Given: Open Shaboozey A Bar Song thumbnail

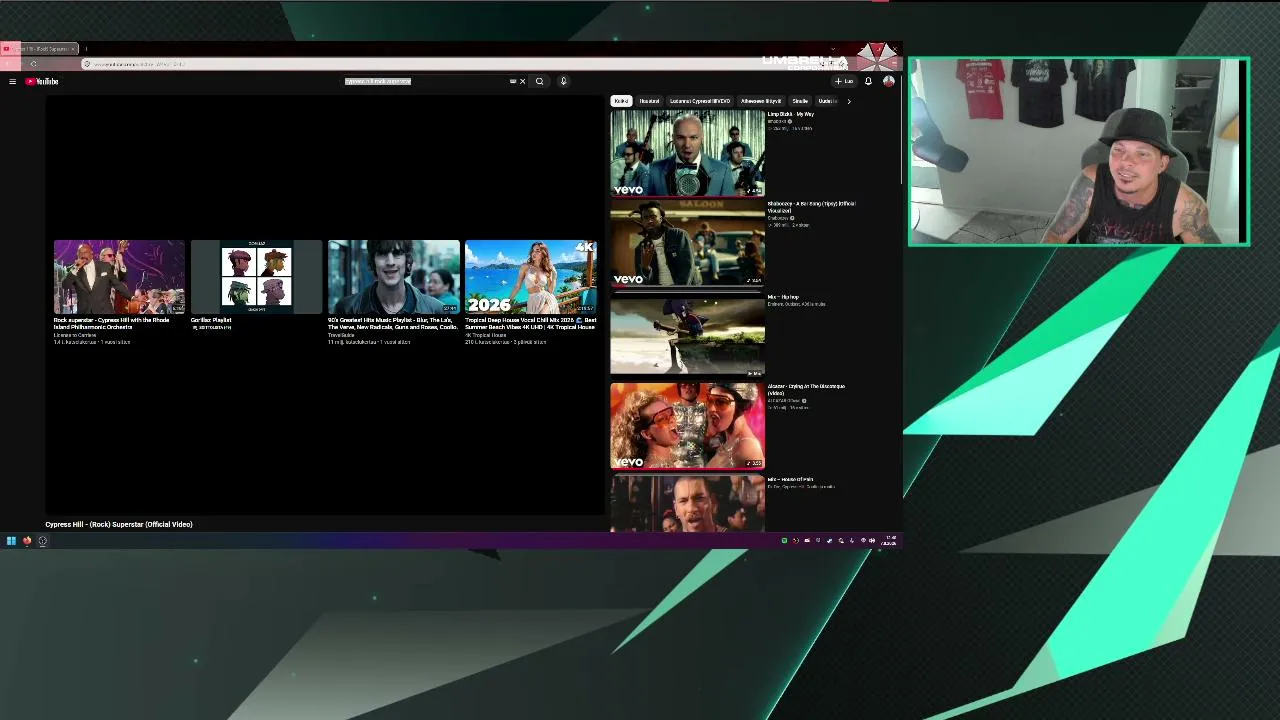Looking at the screenshot, I should pyautogui.click(x=688, y=244).
